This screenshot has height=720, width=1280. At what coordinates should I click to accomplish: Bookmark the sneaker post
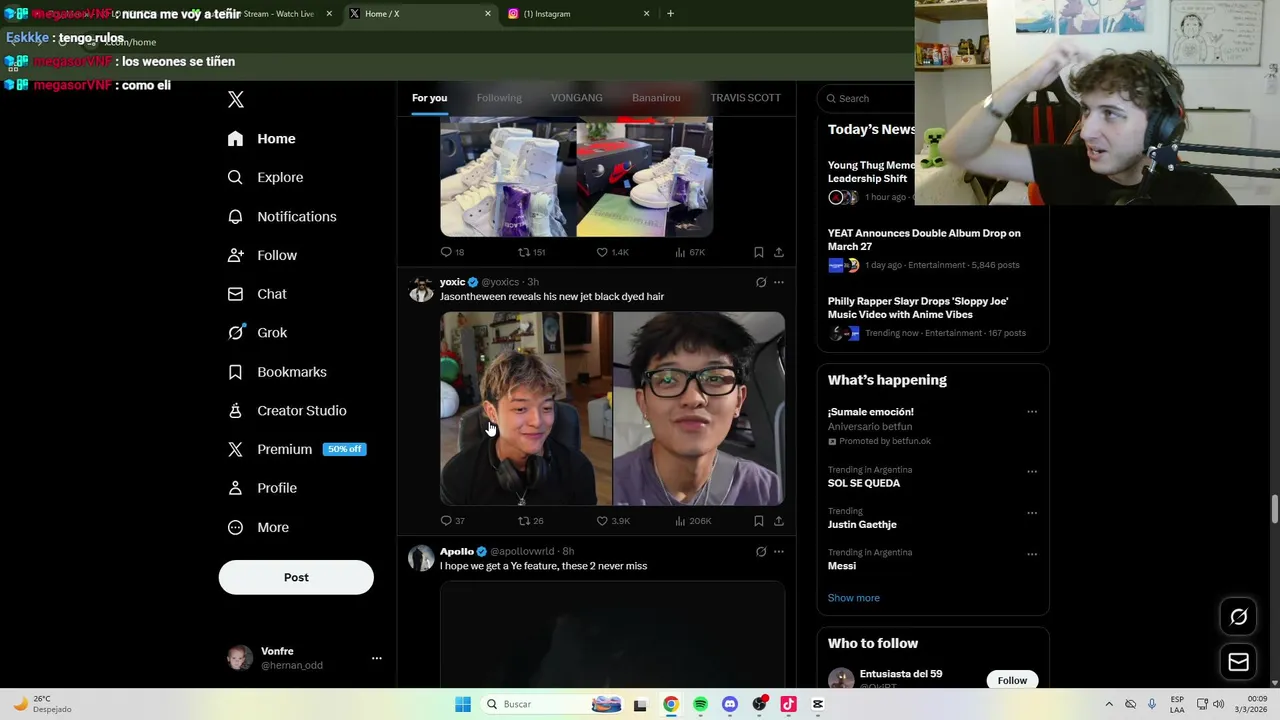point(758,252)
